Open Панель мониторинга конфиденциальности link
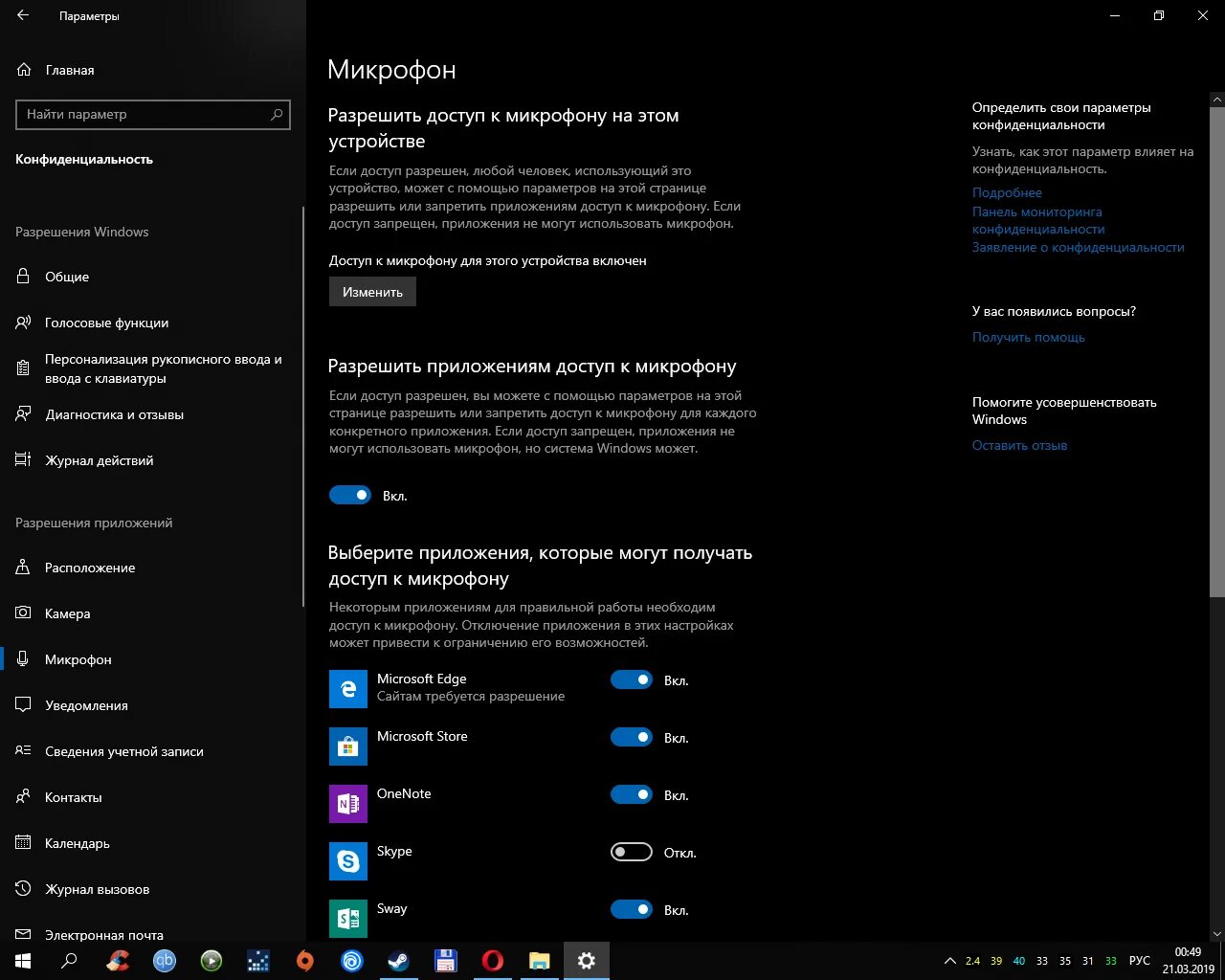This screenshot has width=1225, height=980. [x=1038, y=220]
